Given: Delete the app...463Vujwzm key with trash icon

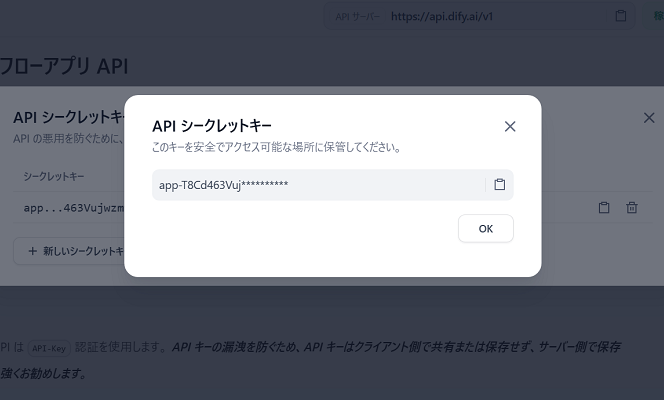Looking at the screenshot, I should click(632, 208).
